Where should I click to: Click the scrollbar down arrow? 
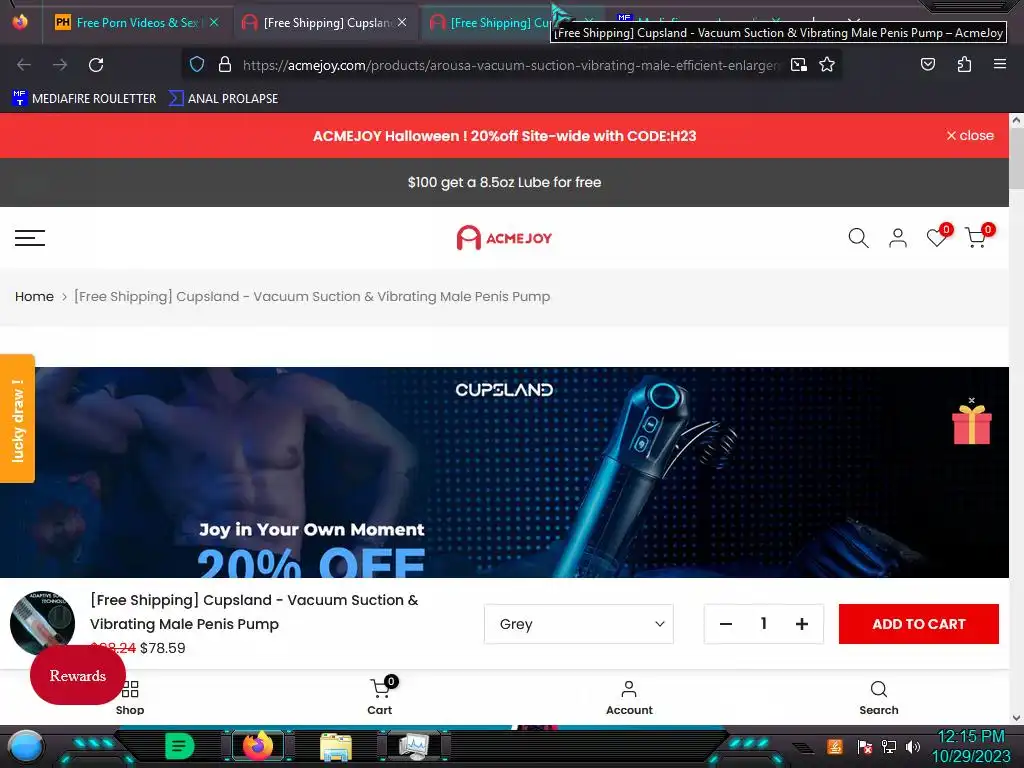click(x=1016, y=717)
